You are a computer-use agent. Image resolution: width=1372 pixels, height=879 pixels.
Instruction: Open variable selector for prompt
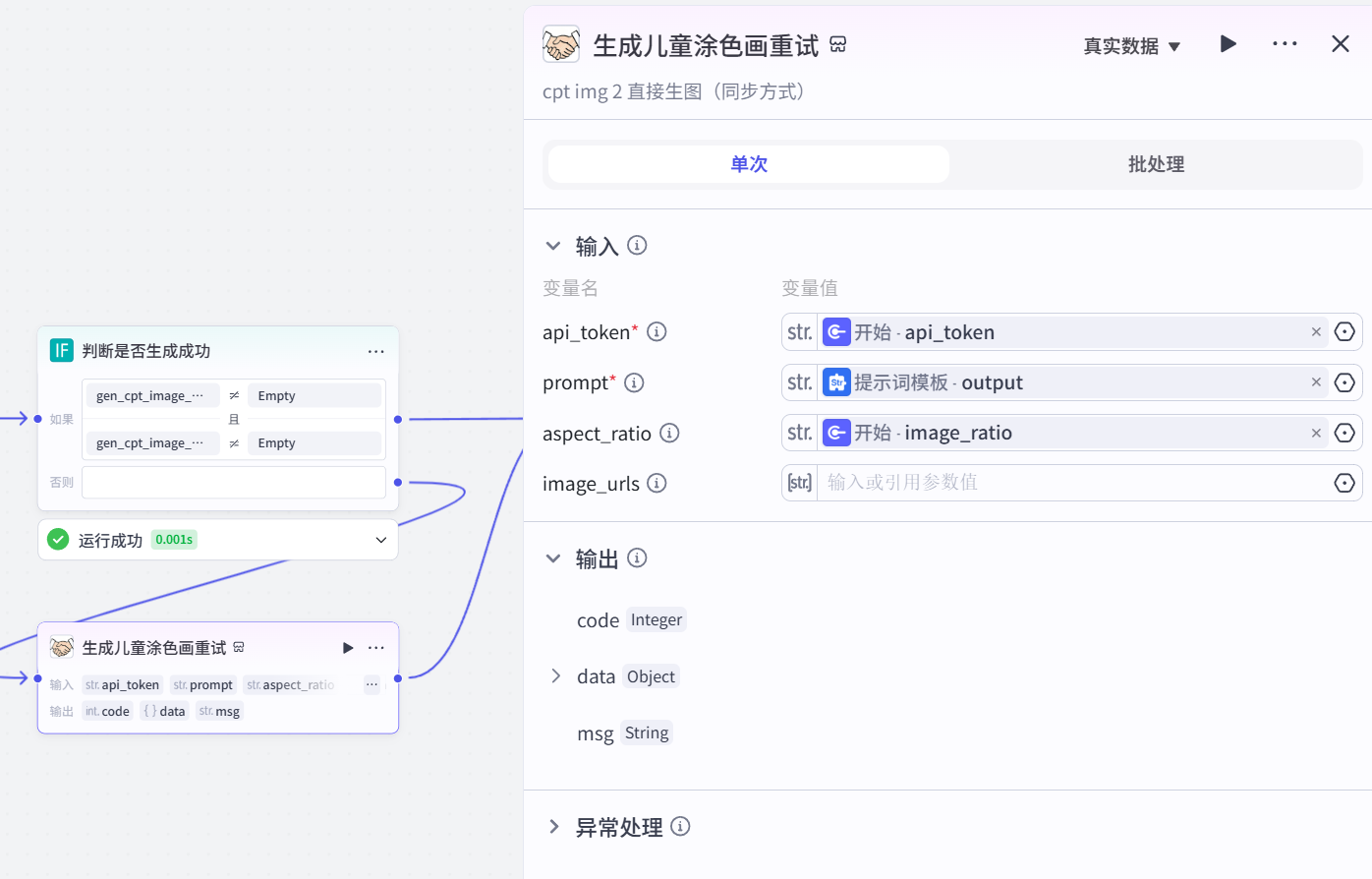click(x=1344, y=382)
